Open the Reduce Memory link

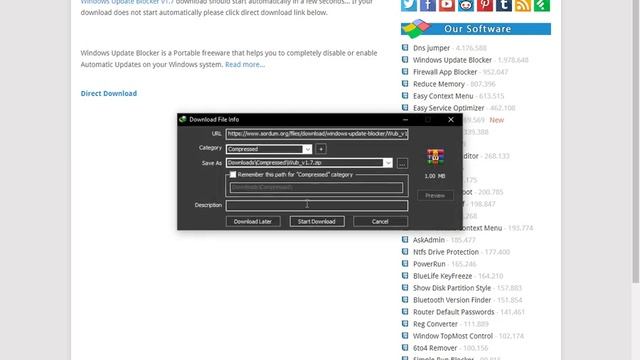point(439,84)
